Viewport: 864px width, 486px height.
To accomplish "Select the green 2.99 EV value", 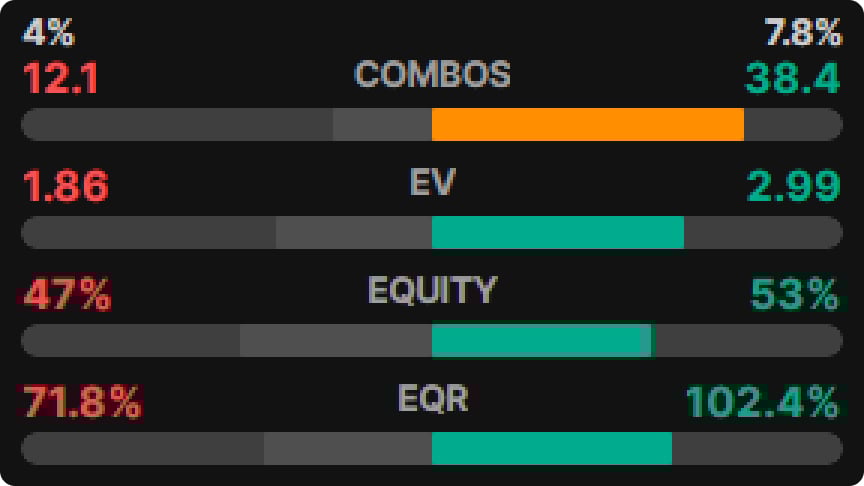I will pos(794,186).
